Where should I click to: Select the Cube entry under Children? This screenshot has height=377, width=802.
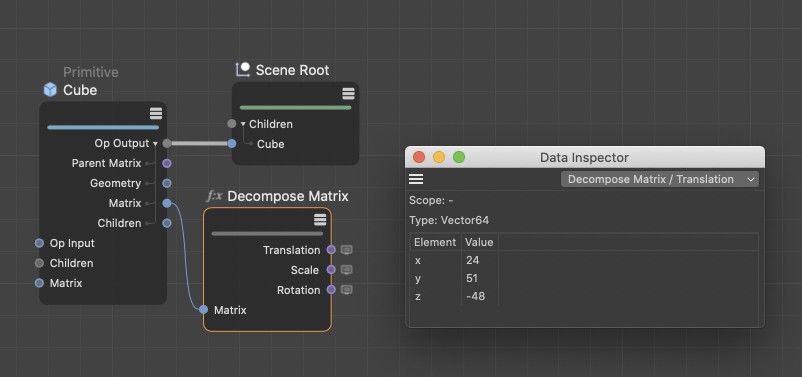pyautogui.click(x=271, y=144)
